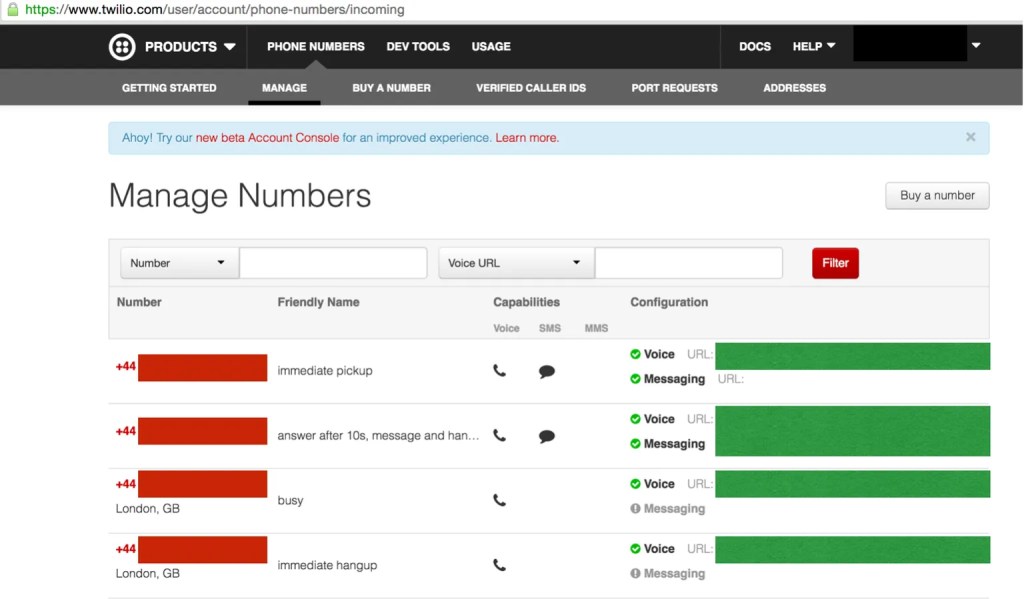Open the busy phone number link
This screenshot has height=599, width=1024.
coord(191,484)
